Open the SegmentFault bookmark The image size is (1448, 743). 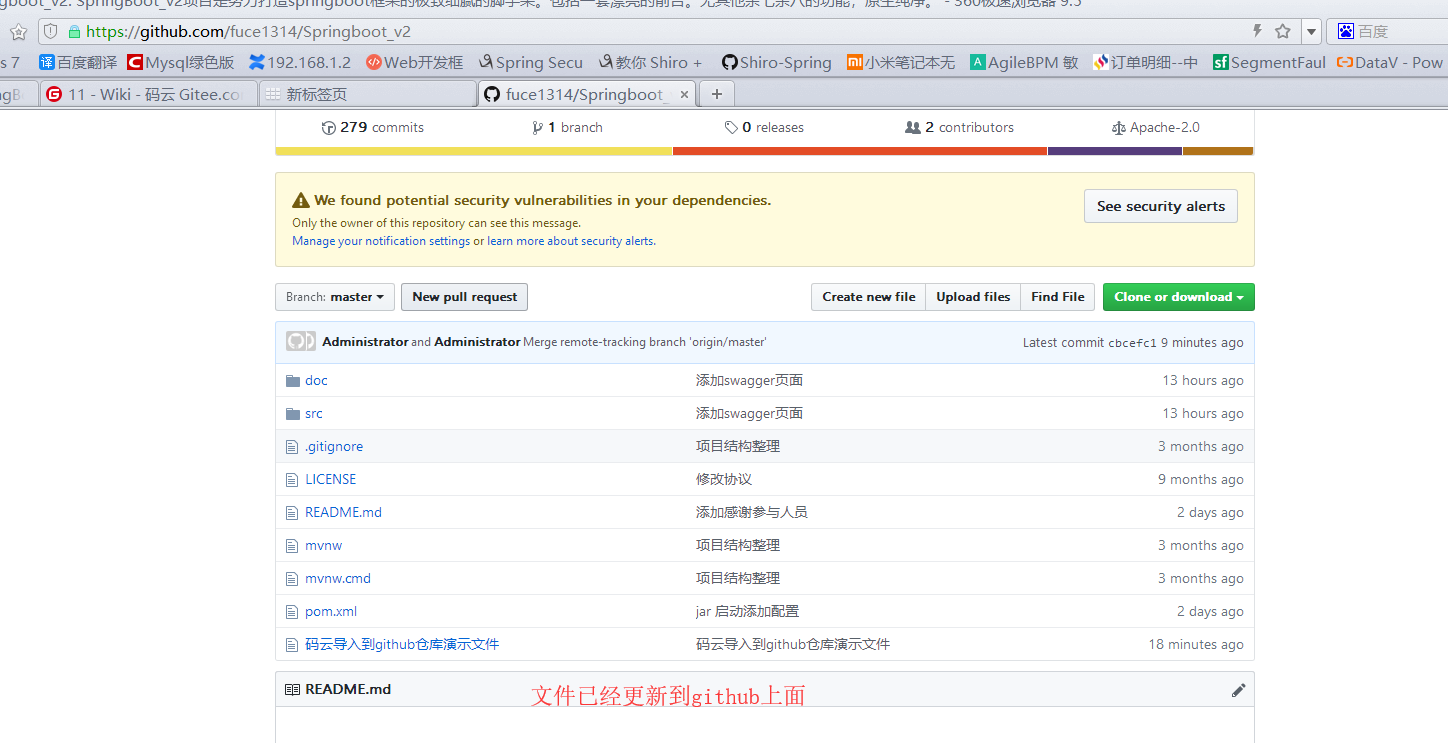pyautogui.click(x=1269, y=62)
